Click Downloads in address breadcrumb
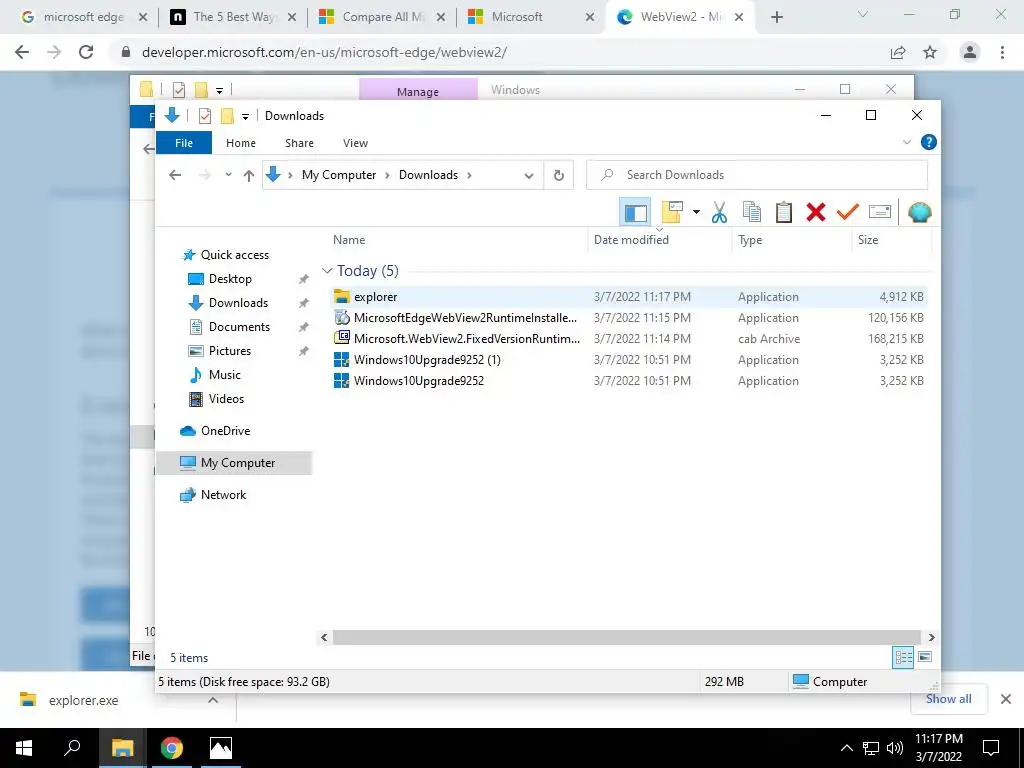 (428, 175)
